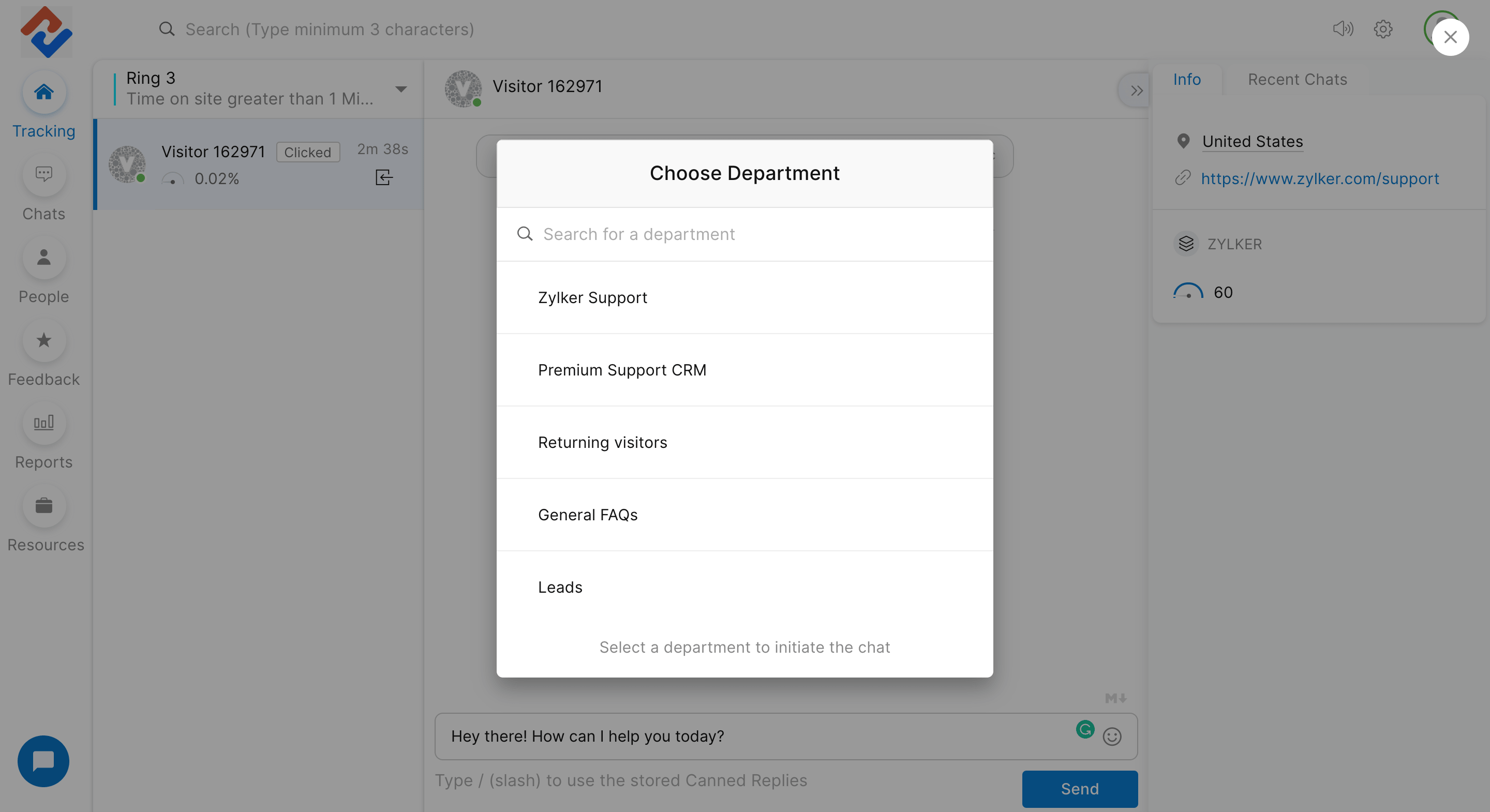The width and height of the screenshot is (1490, 812).
Task: Open the zylker.com support link
Action: coord(1319,179)
